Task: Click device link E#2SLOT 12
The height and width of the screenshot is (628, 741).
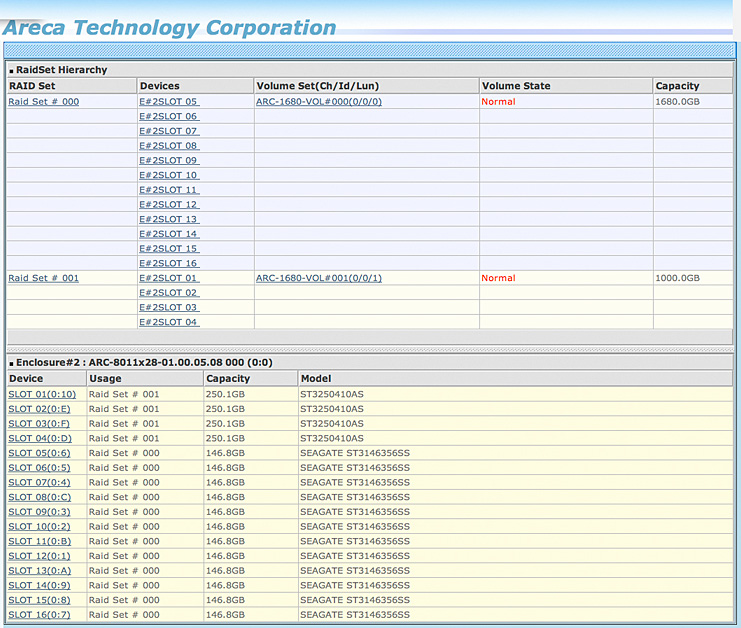Action: [x=169, y=204]
